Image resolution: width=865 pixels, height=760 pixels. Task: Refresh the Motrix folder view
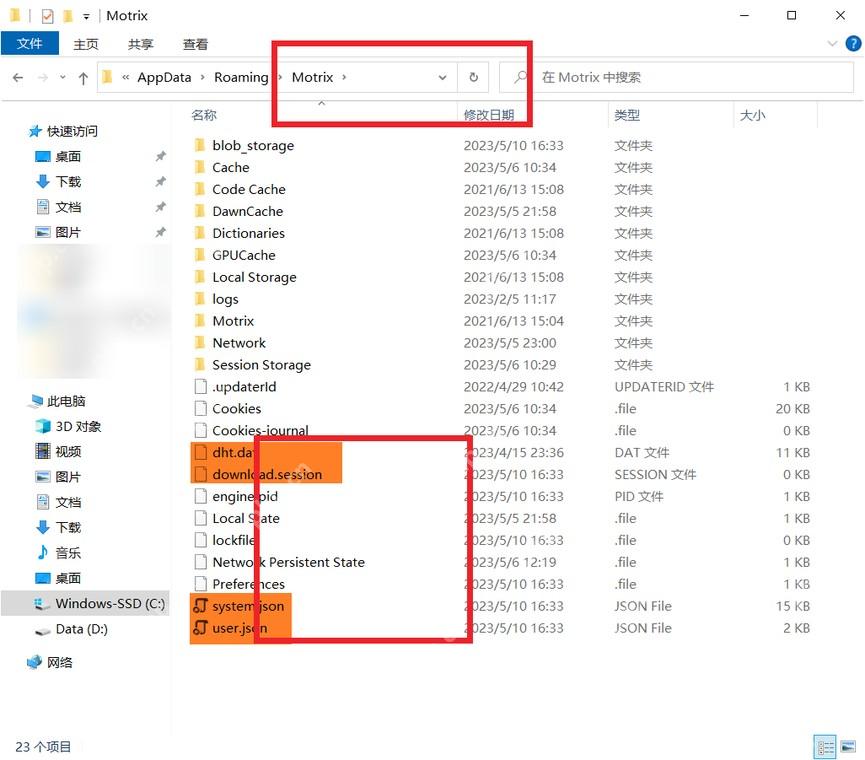pyautogui.click(x=473, y=77)
